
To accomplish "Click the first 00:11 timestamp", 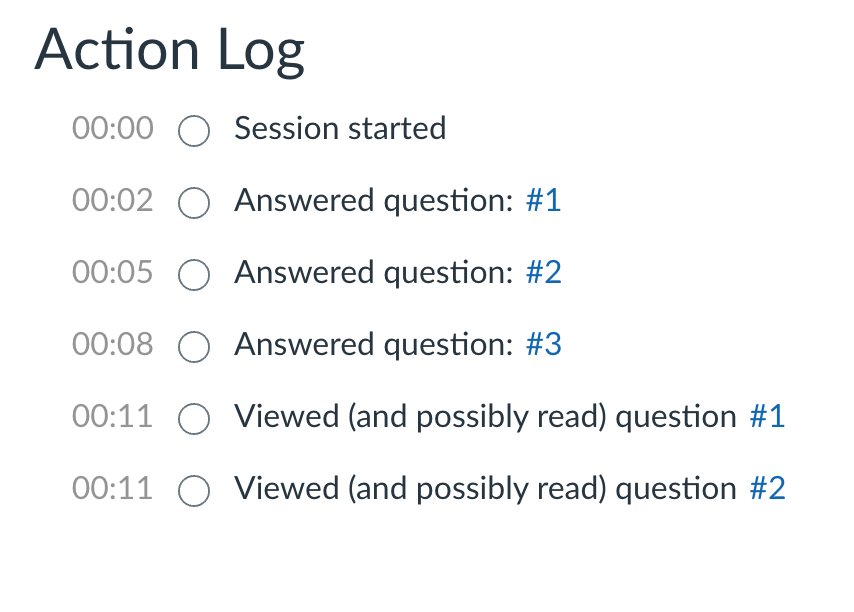I will click(x=113, y=416).
